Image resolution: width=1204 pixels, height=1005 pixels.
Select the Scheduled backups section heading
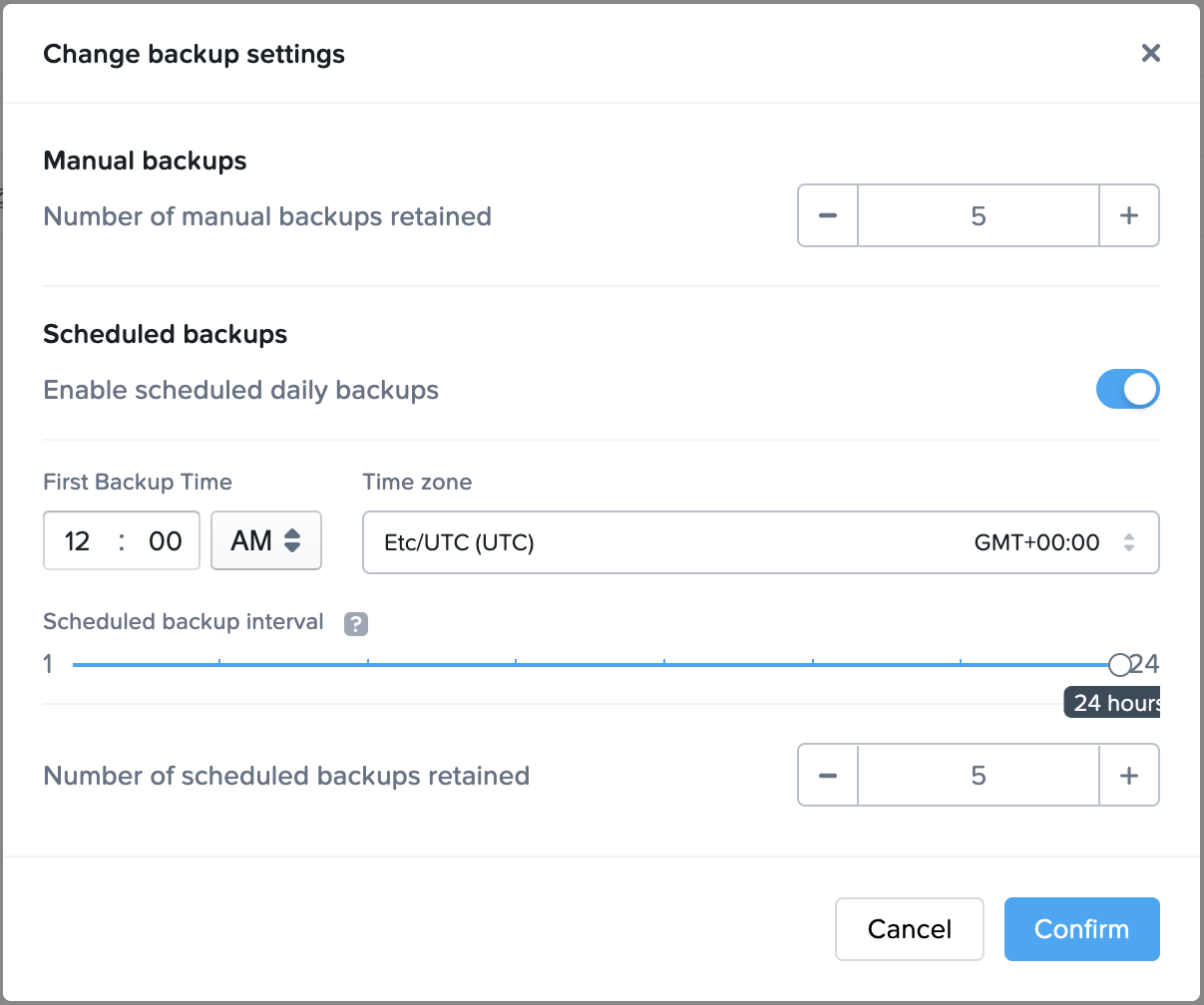[x=165, y=334]
